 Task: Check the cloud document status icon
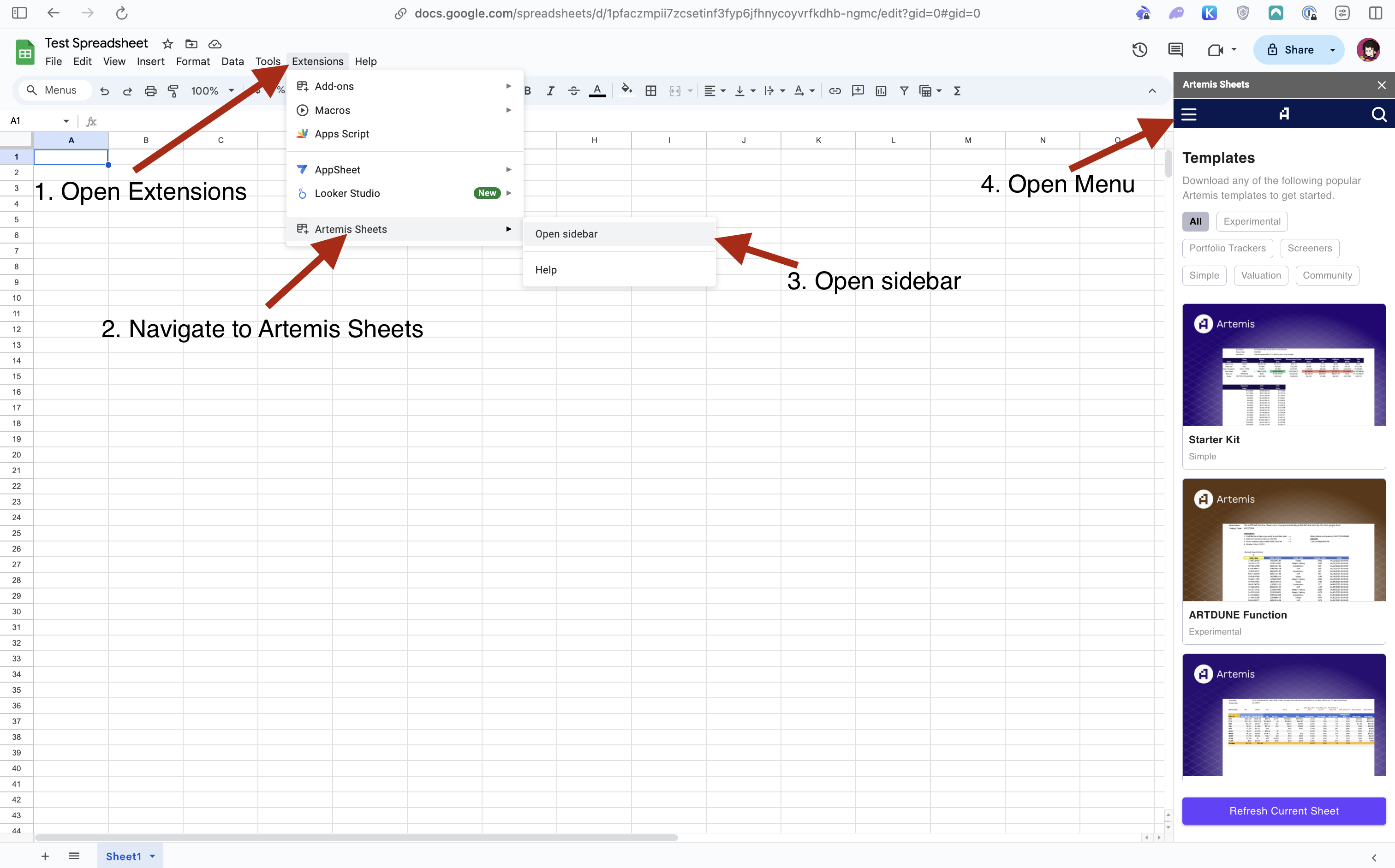(215, 44)
